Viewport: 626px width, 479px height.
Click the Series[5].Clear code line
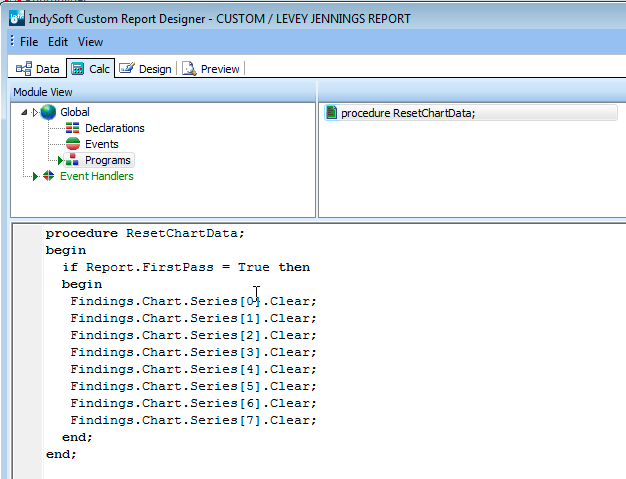193,386
